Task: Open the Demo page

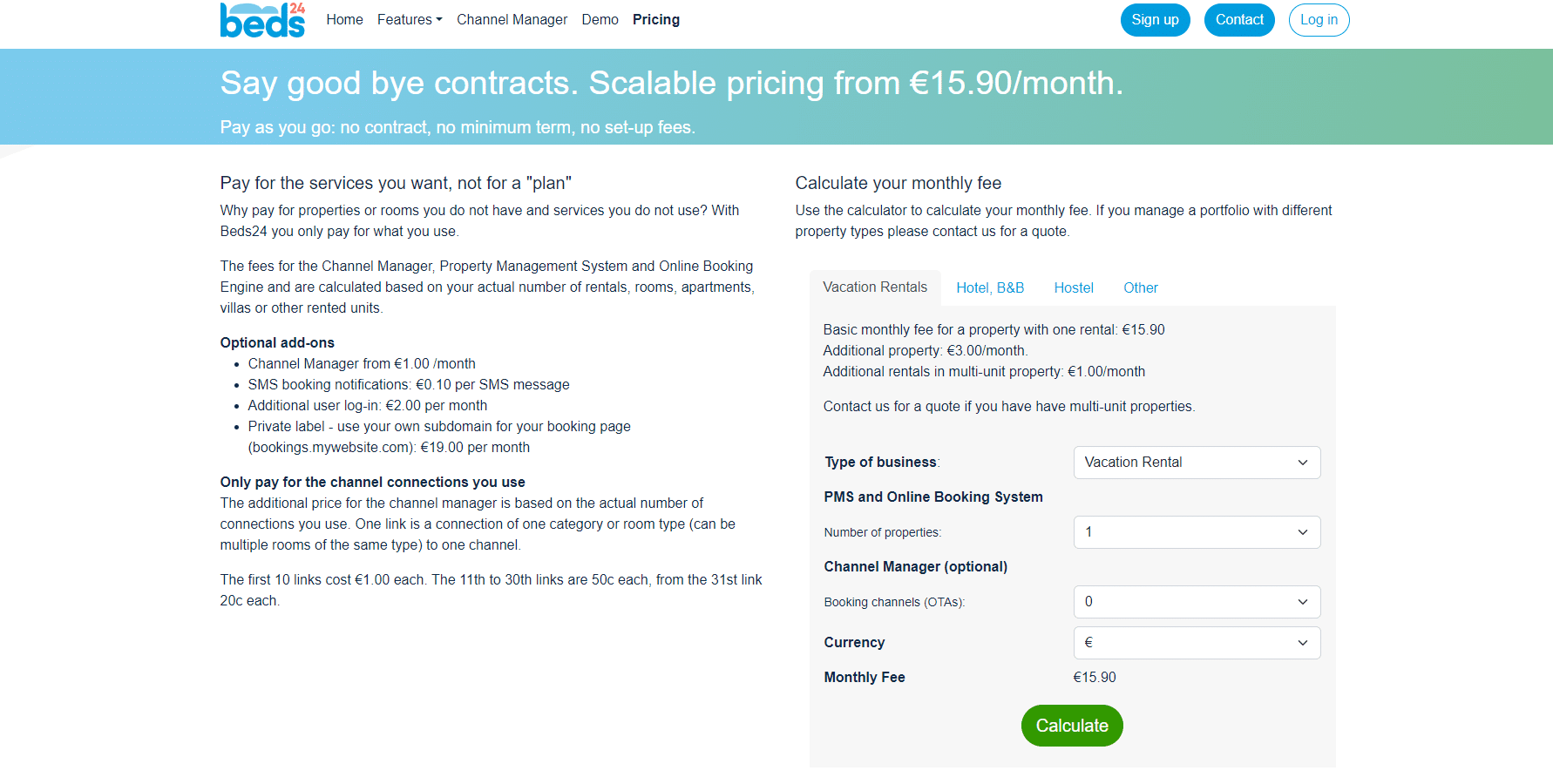Action: (600, 19)
